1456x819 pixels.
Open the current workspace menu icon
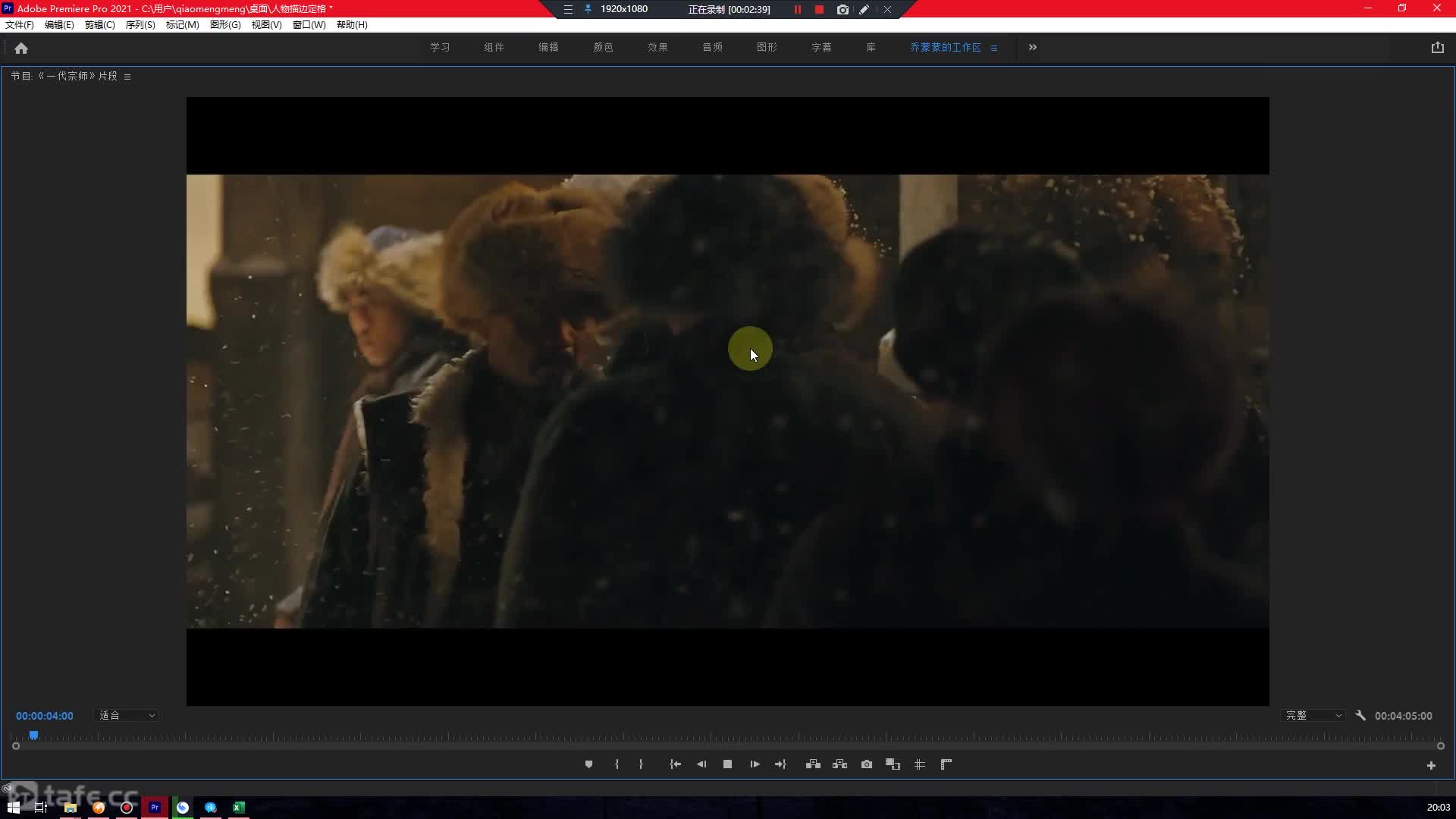[994, 48]
